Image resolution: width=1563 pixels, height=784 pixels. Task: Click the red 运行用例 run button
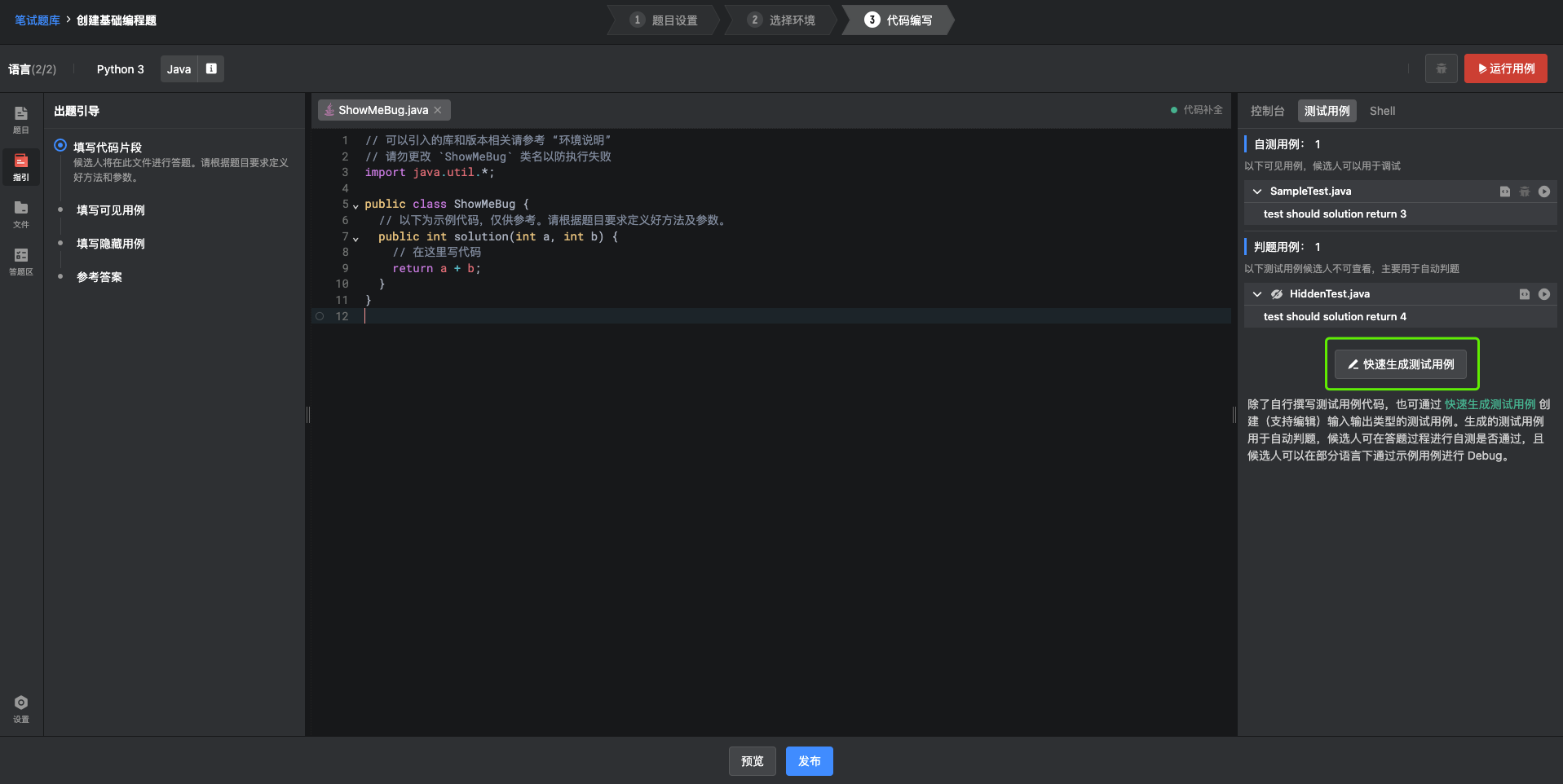click(1505, 68)
